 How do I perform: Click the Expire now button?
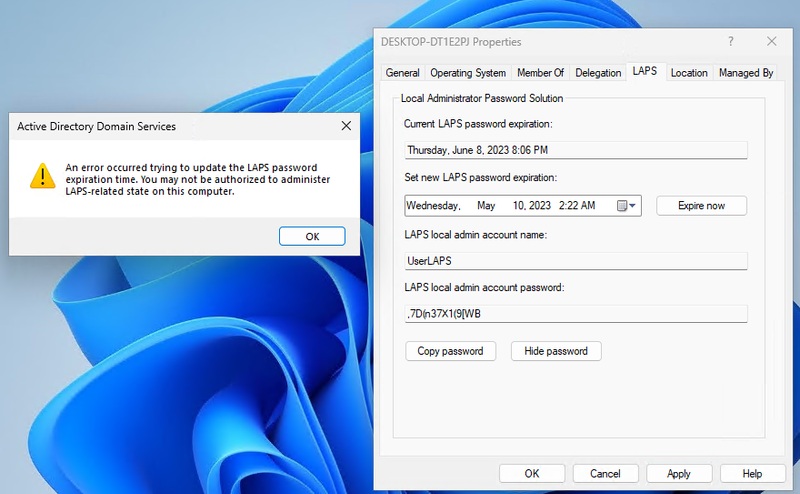tap(701, 206)
